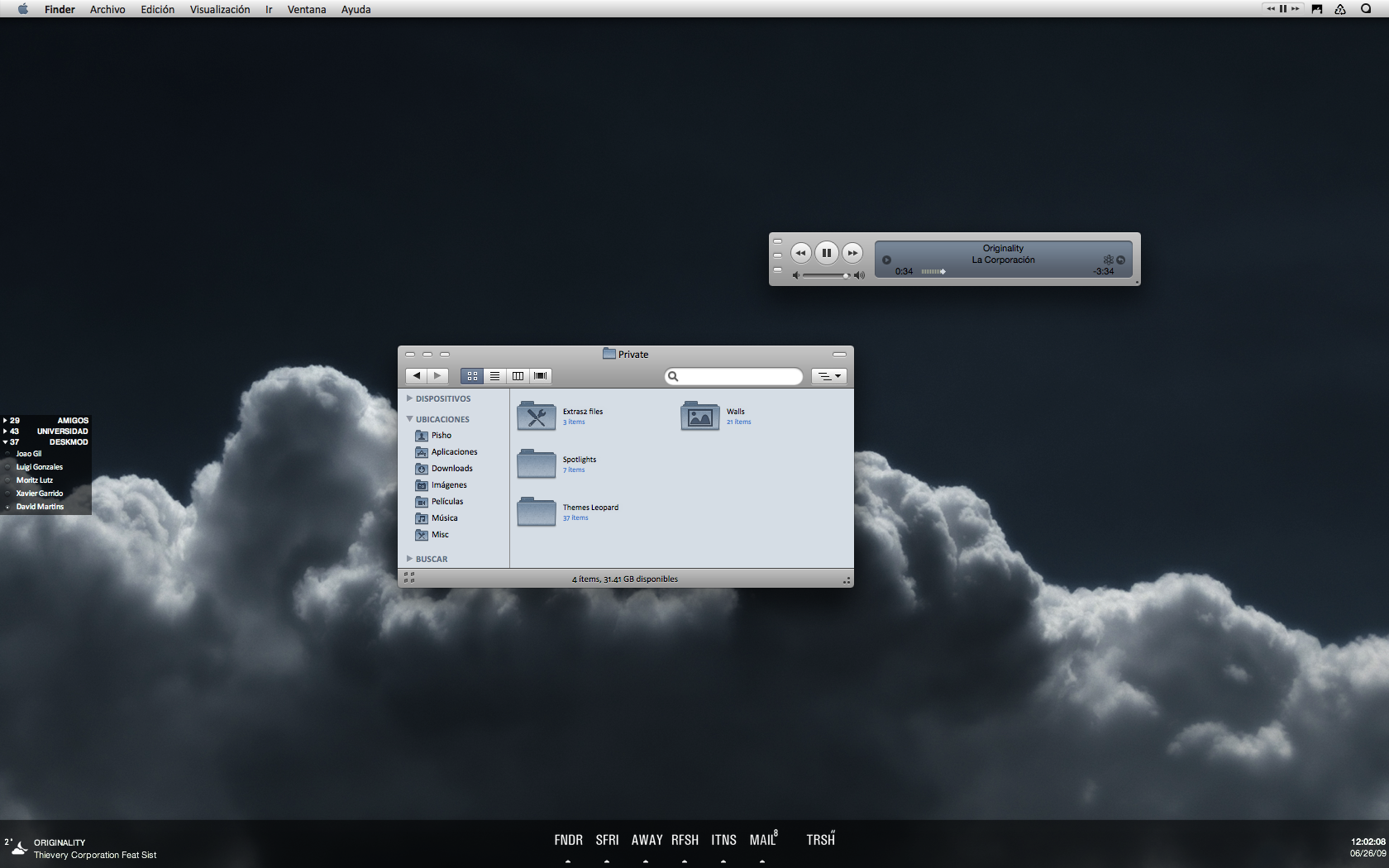Skip forward using the menu bar controller

(x=1296, y=9)
